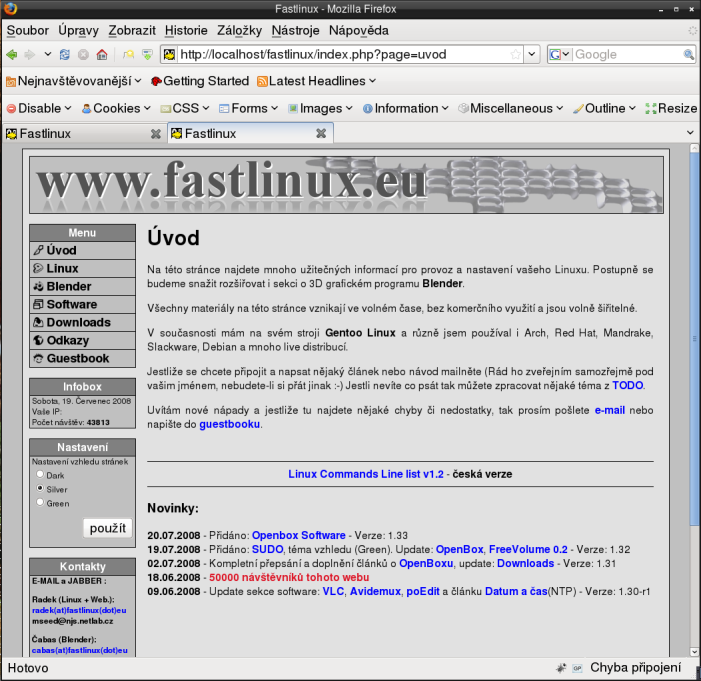The image size is (701, 681).
Task: Click the status bar star burst icon
Action: point(561,668)
